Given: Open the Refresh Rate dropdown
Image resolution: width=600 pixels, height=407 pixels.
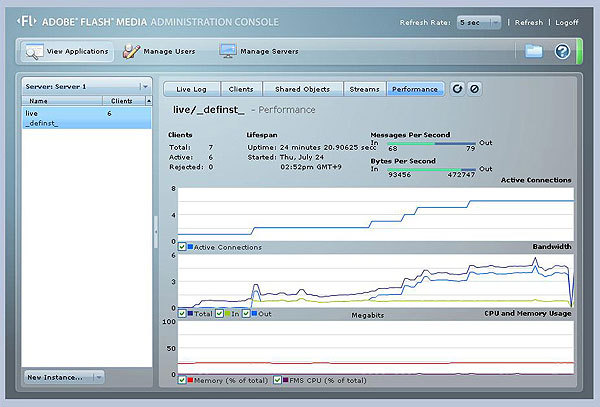Looking at the screenshot, I should pos(479,23).
